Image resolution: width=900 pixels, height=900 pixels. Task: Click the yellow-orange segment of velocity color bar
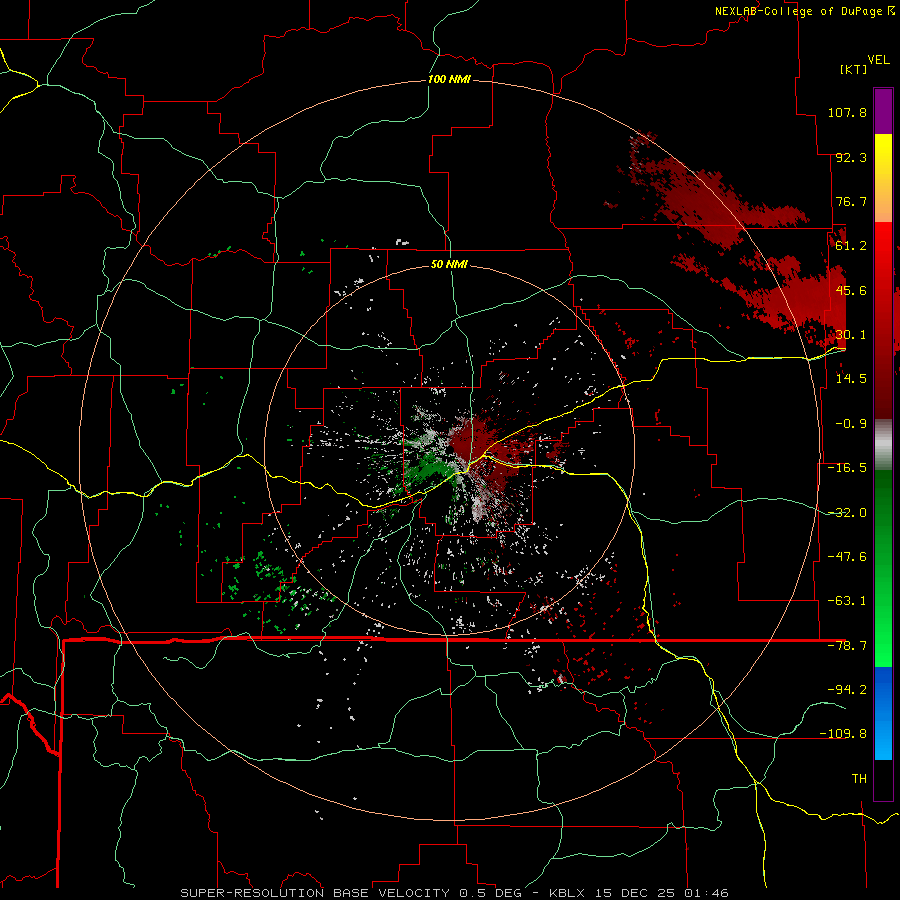point(883,178)
